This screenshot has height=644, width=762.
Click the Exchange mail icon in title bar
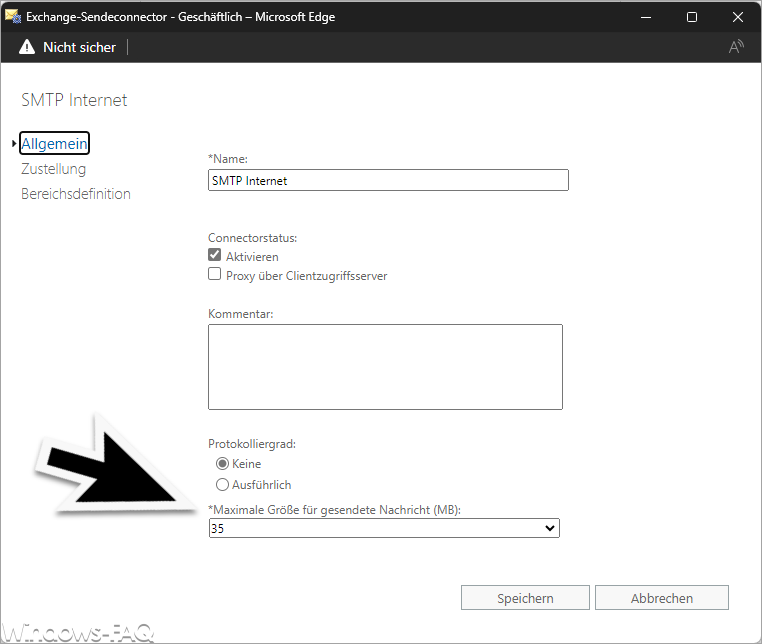[x=13, y=17]
